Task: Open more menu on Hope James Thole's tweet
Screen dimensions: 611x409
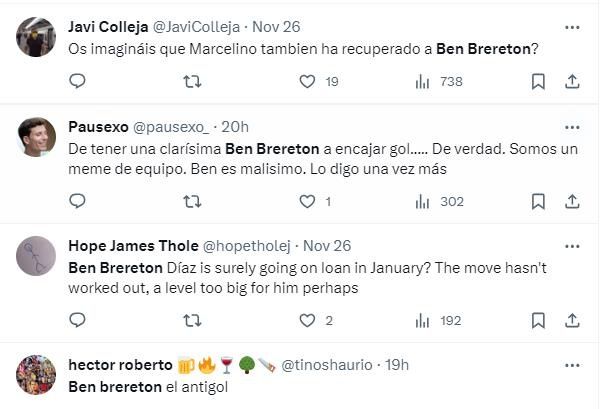Action: click(x=572, y=246)
